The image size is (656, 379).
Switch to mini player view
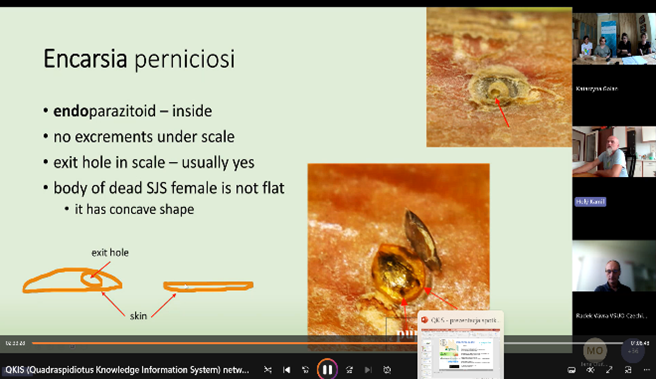point(628,370)
